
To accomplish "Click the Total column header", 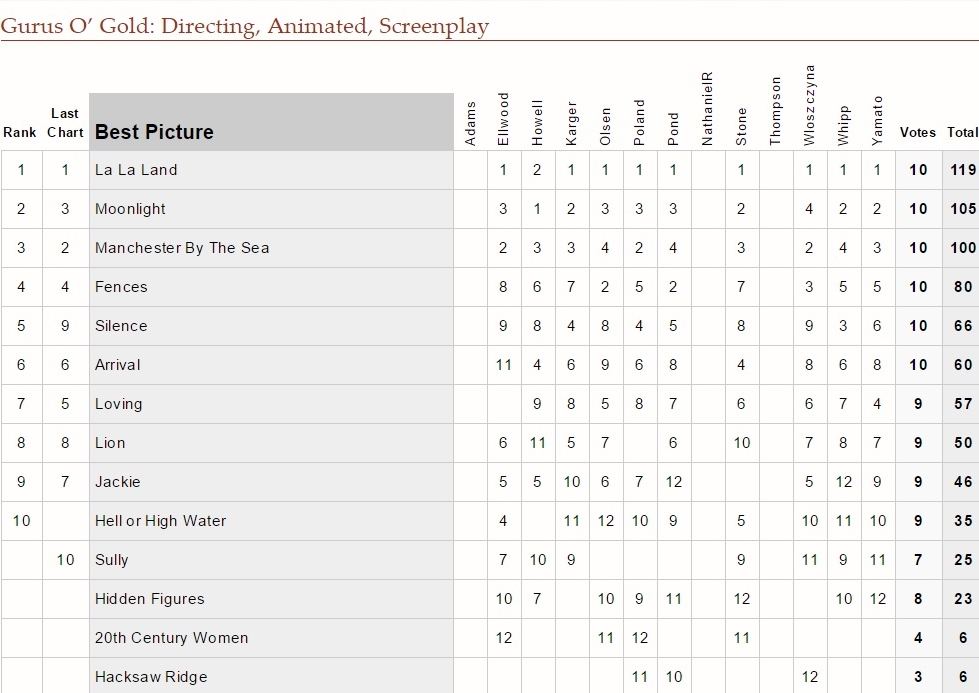I will point(962,132).
